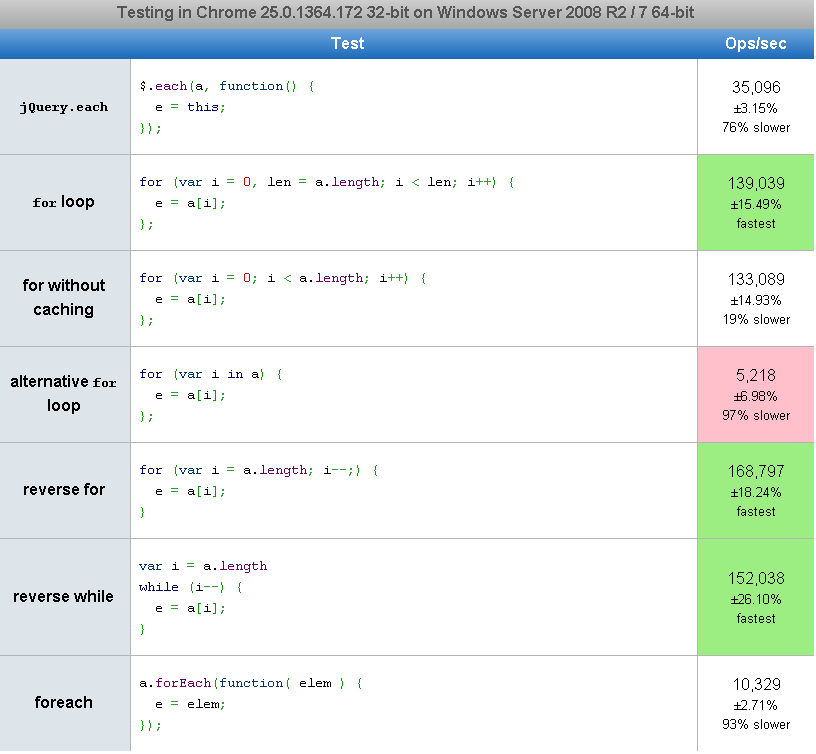The width and height of the screenshot is (816, 754).
Task: Click the "while (i--)" code snippet
Action: [203, 597]
